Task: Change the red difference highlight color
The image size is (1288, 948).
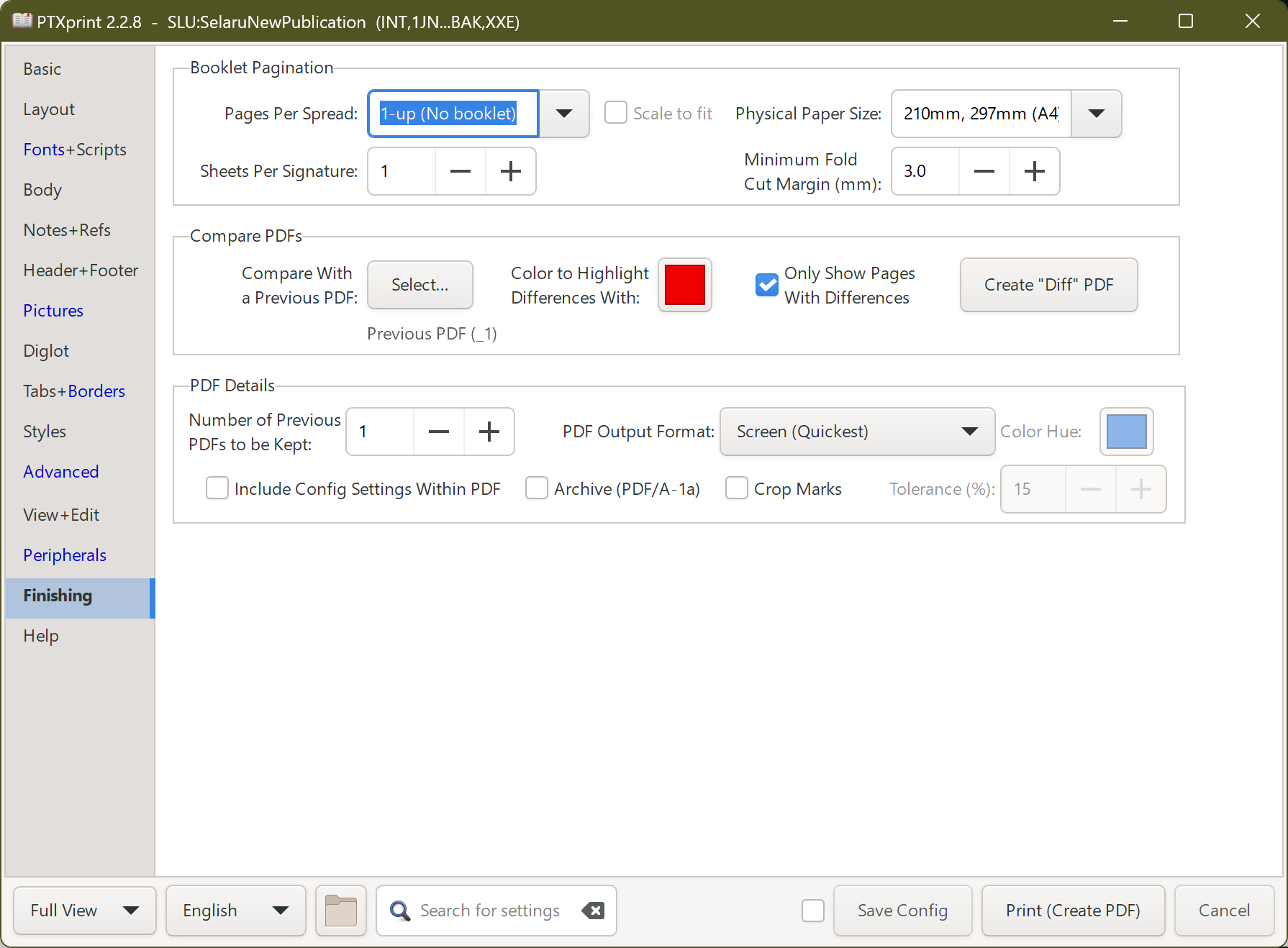Action: (684, 285)
